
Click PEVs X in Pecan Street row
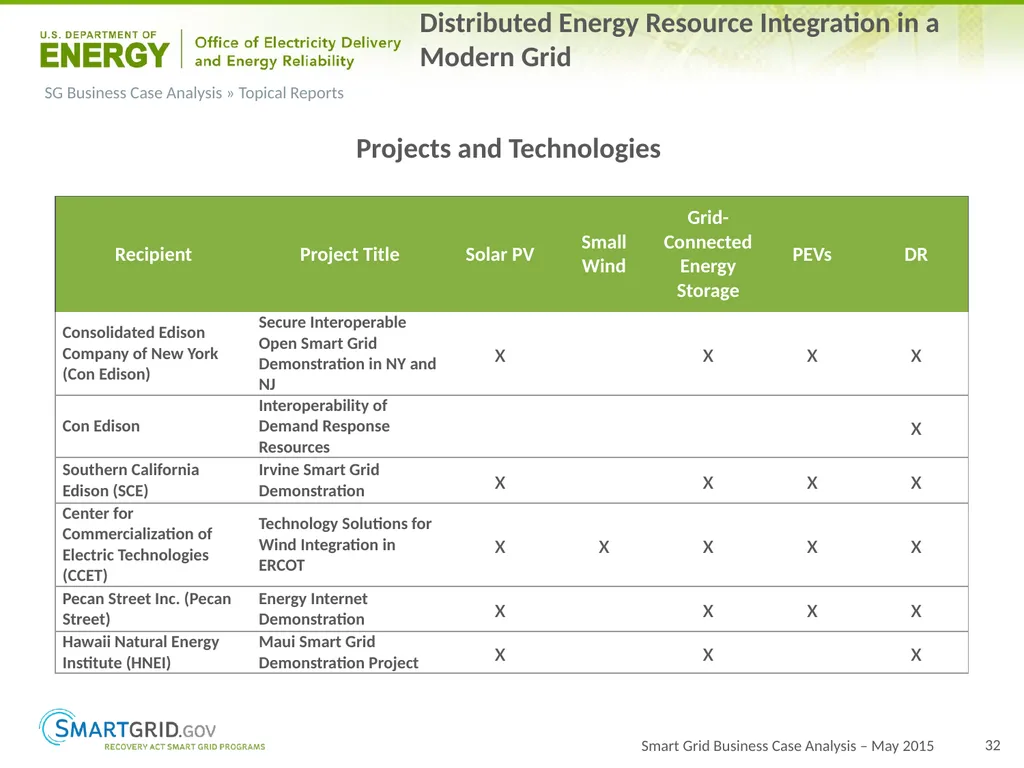click(x=812, y=611)
